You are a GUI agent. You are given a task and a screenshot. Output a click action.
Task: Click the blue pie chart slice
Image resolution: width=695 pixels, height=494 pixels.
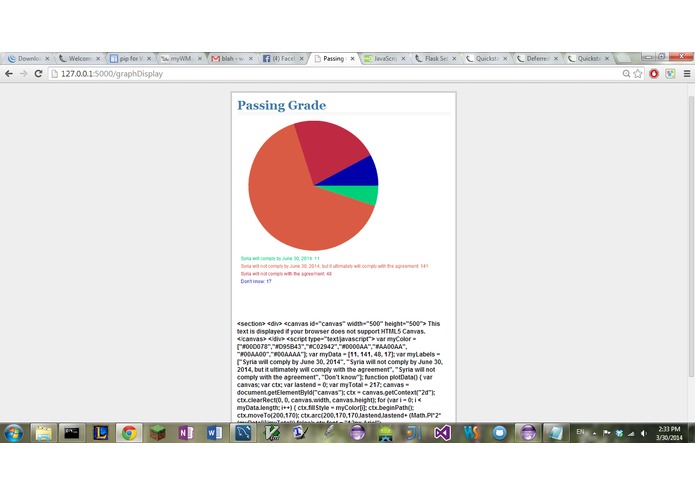click(x=359, y=173)
